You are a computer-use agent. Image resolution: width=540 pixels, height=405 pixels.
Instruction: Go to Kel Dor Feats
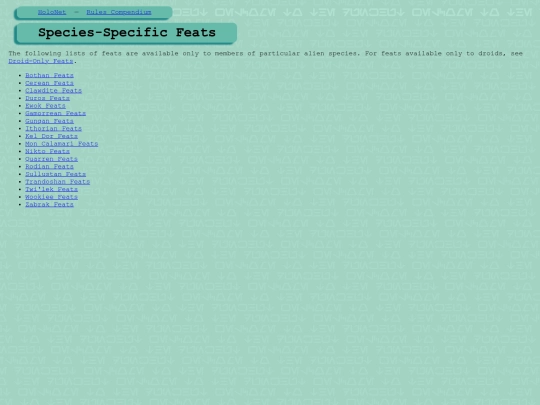point(51,136)
